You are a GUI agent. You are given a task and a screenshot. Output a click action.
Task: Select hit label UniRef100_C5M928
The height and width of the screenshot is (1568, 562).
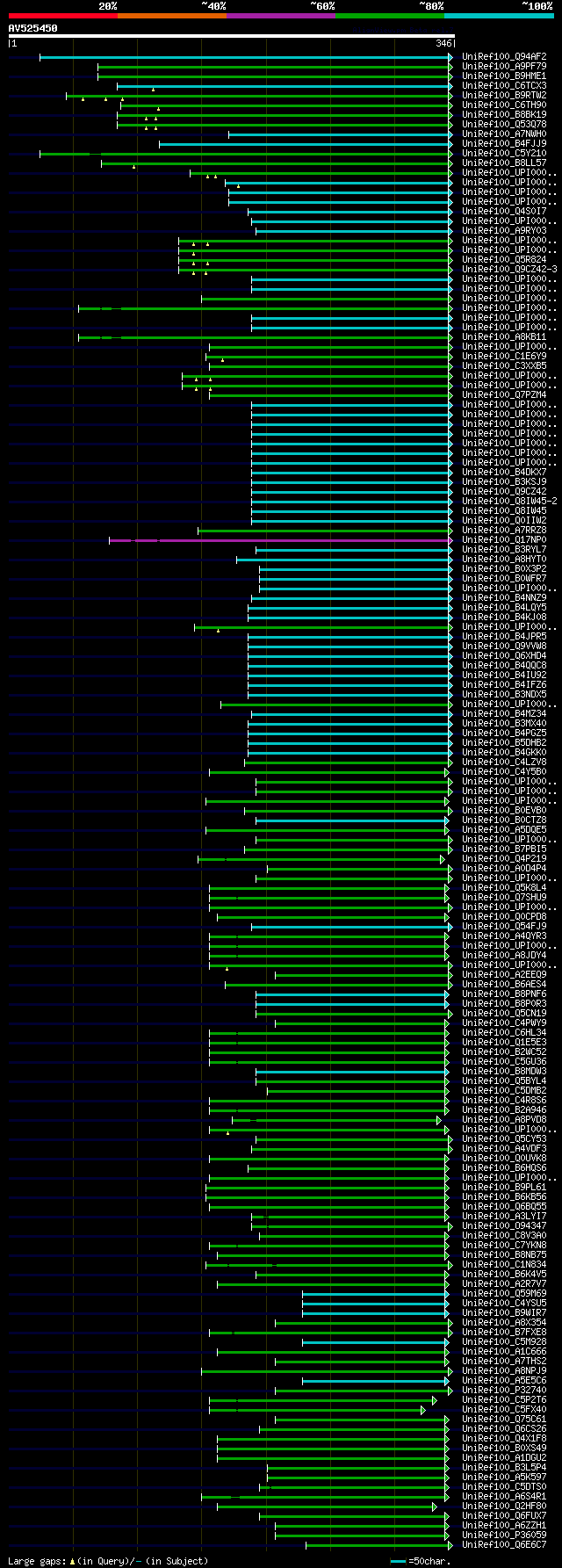(x=504, y=1342)
